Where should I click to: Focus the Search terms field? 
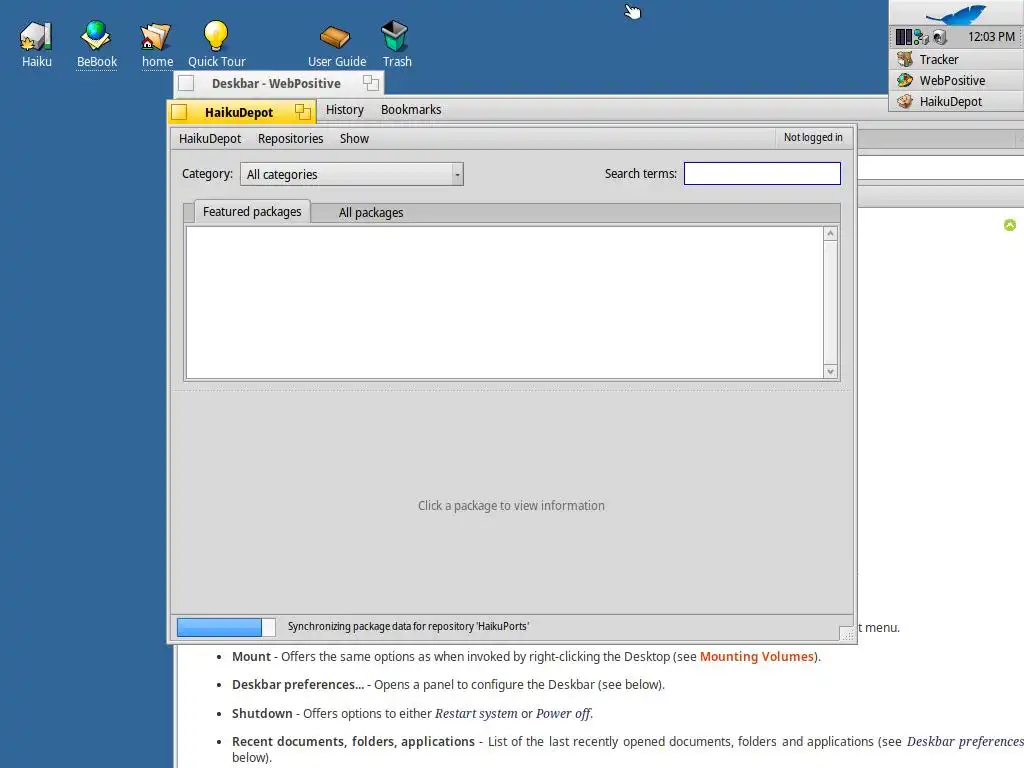click(x=762, y=174)
